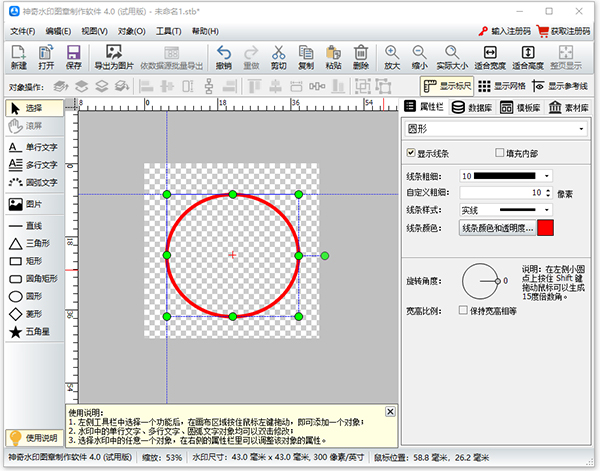Click the 撤销 (Undo) arrow icon
Viewport: 600px width, 471px height.
(223, 57)
